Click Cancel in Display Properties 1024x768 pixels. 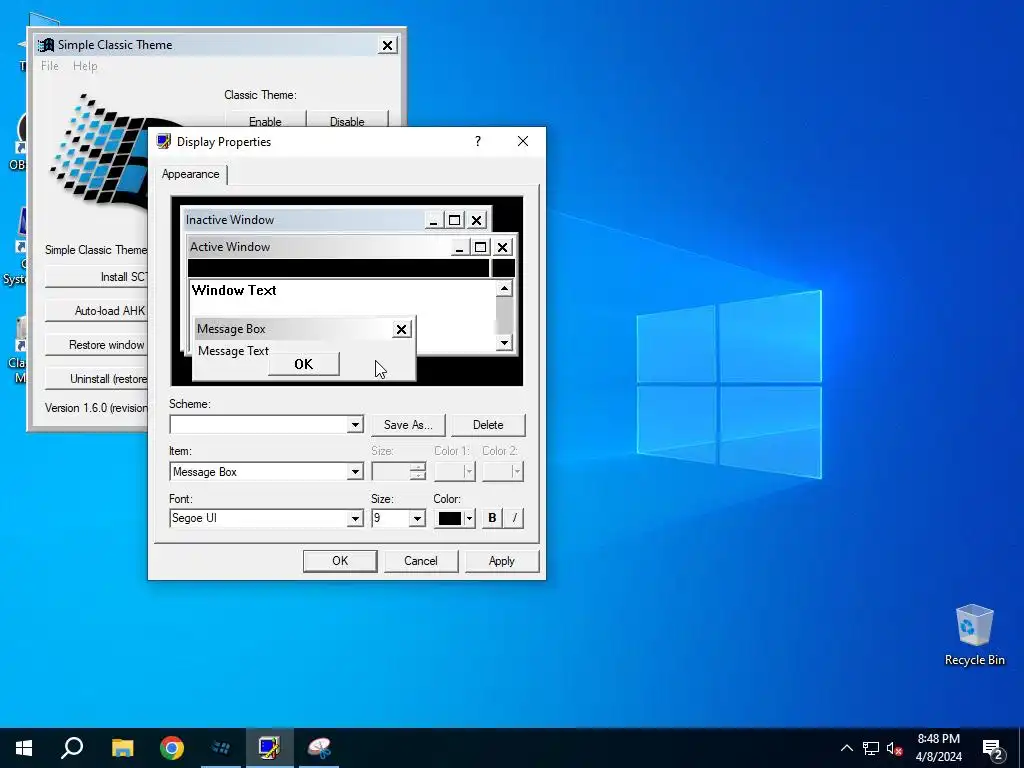click(421, 561)
